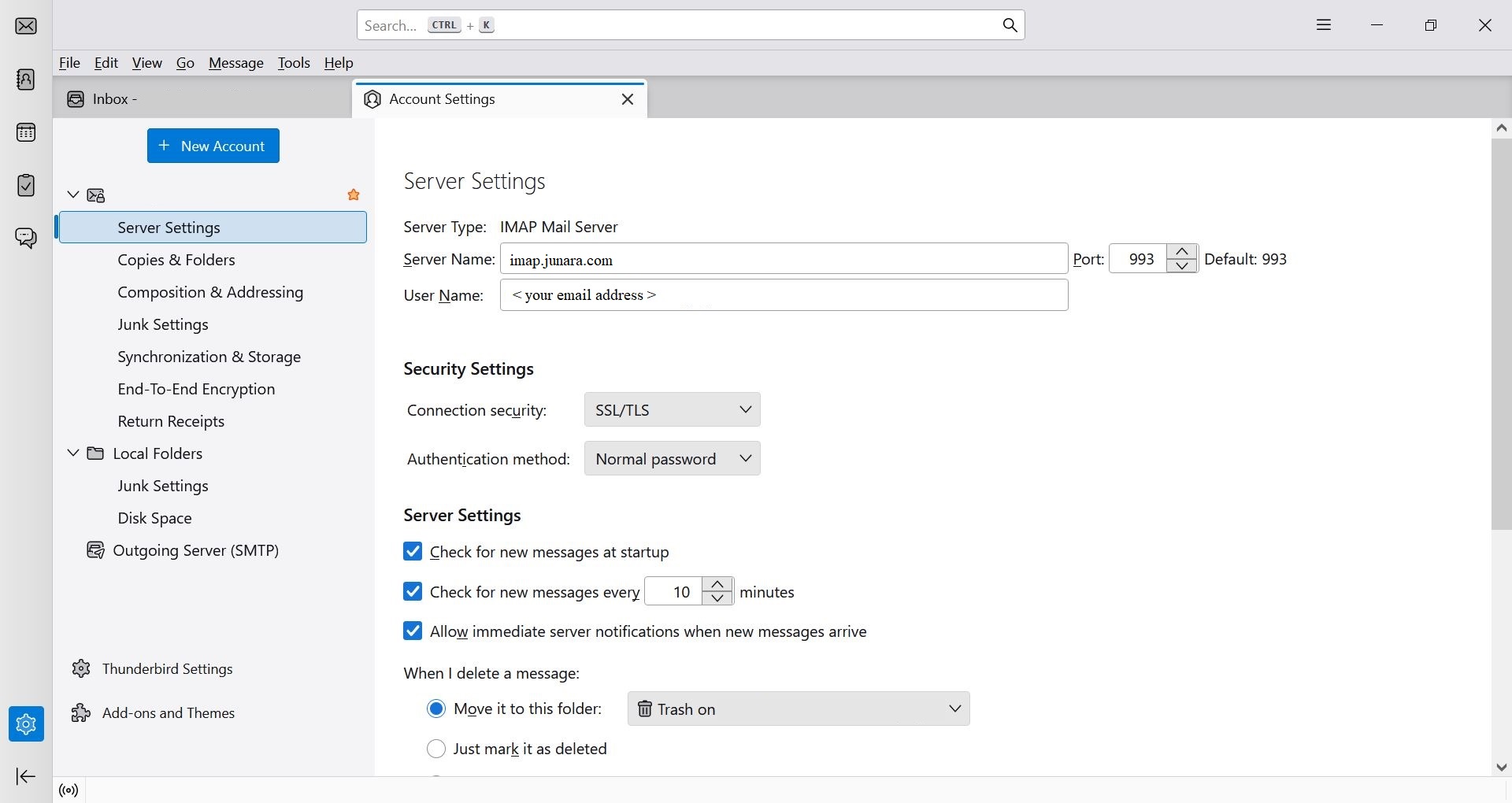Increase the Port number
The height and width of the screenshot is (803, 1512).
[x=1182, y=251]
